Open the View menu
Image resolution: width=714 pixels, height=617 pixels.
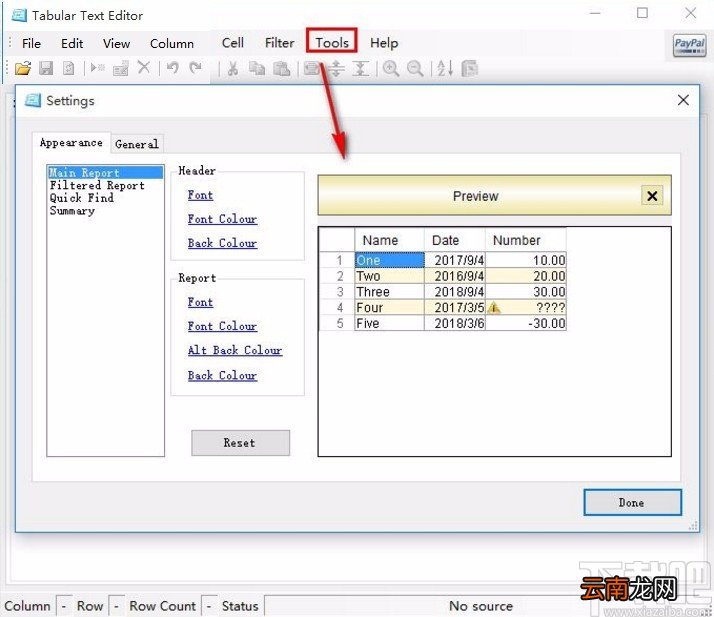click(x=117, y=44)
